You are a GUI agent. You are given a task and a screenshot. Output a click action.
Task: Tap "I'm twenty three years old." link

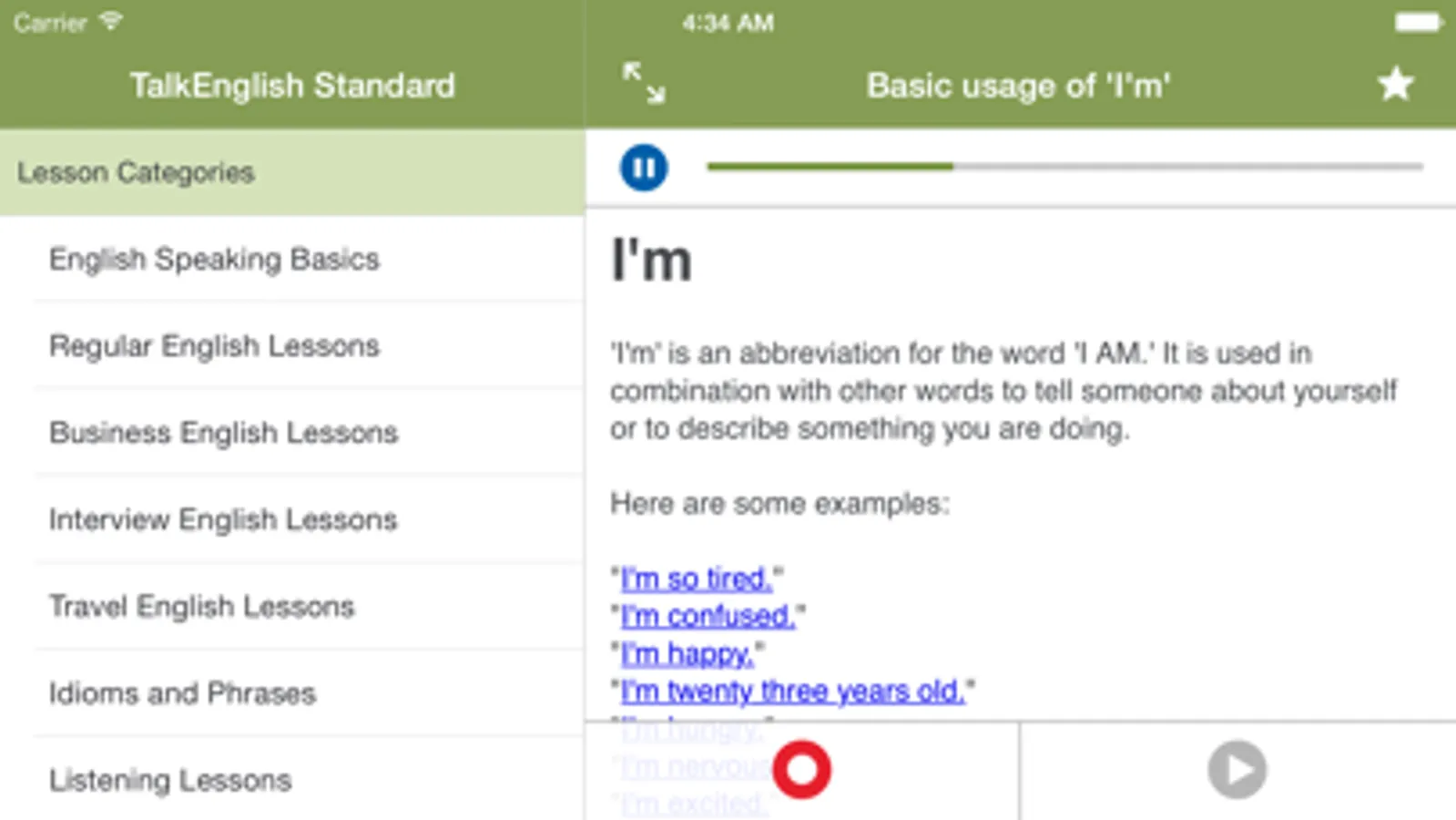pos(792,691)
